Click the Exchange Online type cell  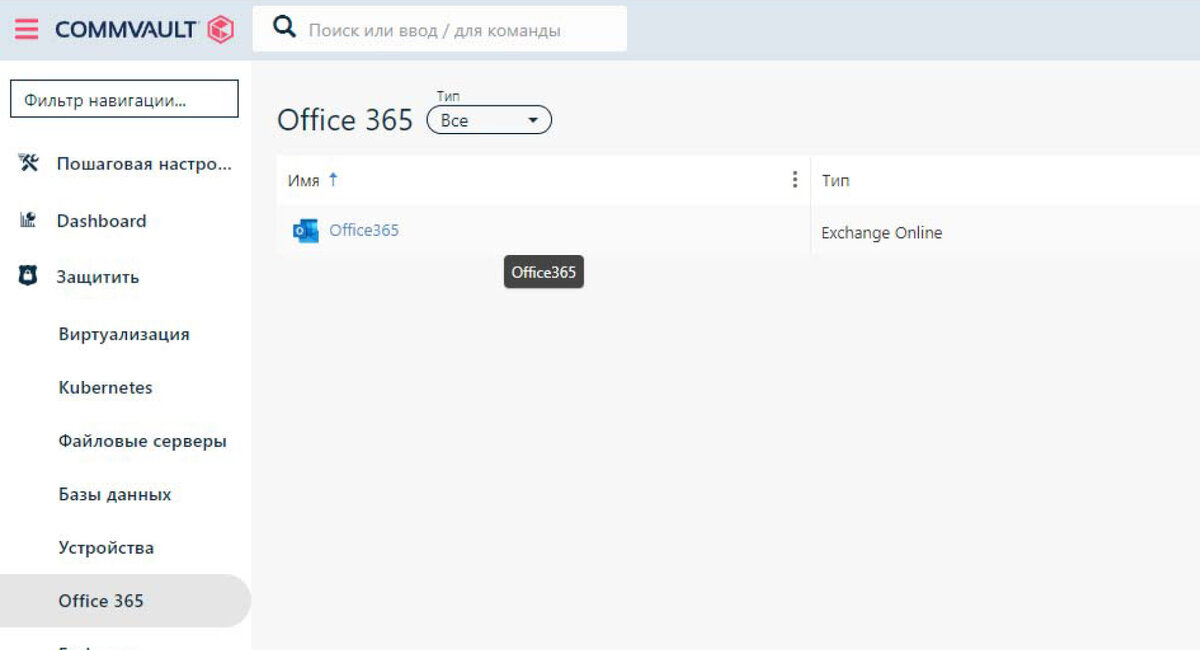881,233
